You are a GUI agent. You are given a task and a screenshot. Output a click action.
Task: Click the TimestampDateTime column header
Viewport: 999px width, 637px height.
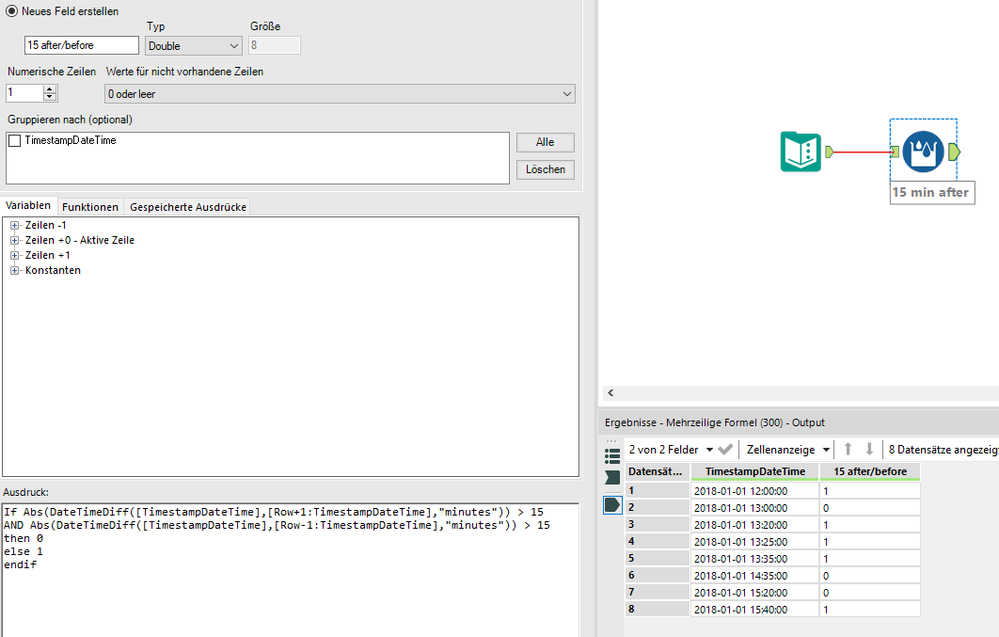tap(755, 471)
